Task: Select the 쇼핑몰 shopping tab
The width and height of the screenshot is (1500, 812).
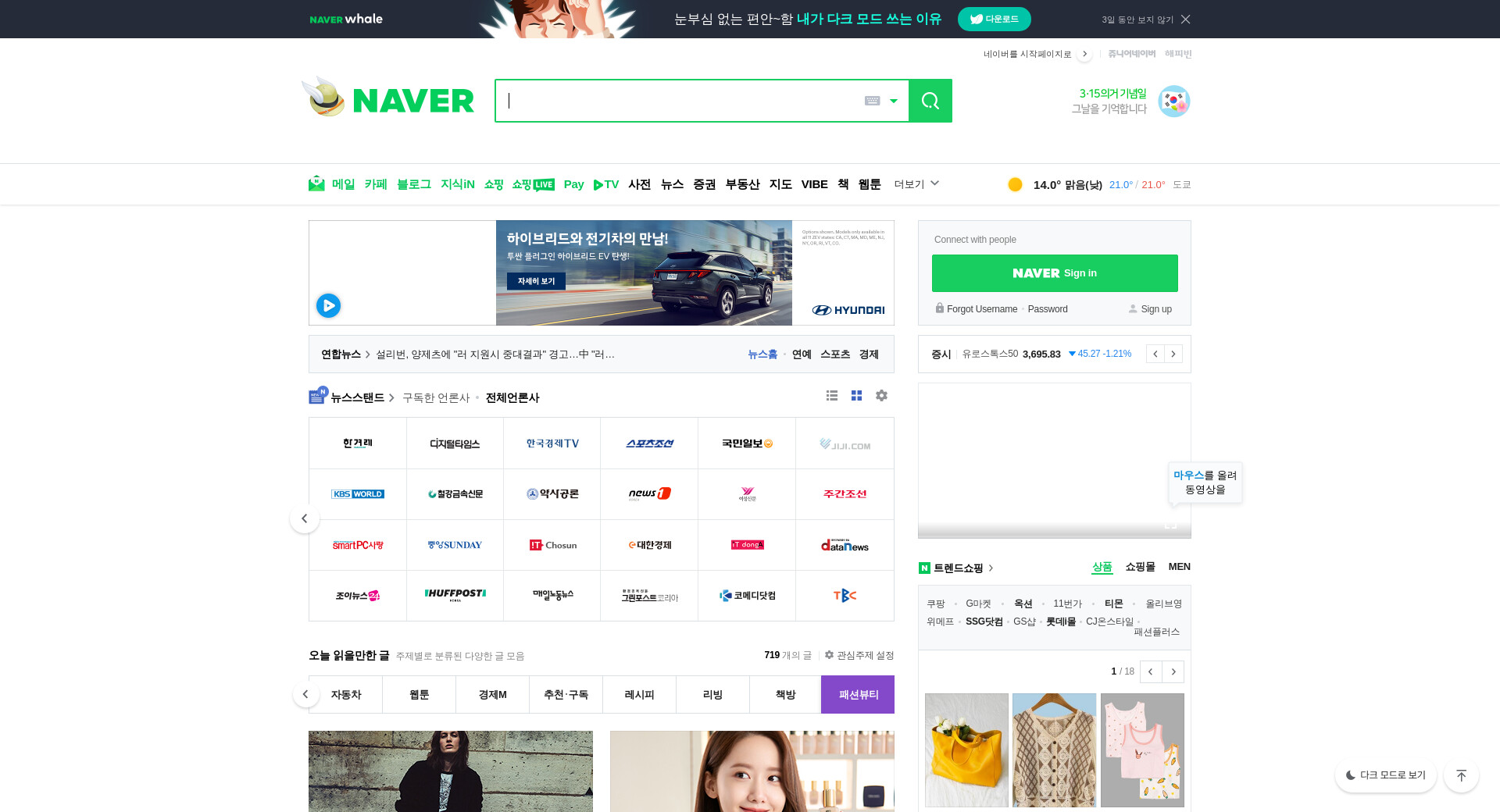Action: pyautogui.click(x=1140, y=567)
